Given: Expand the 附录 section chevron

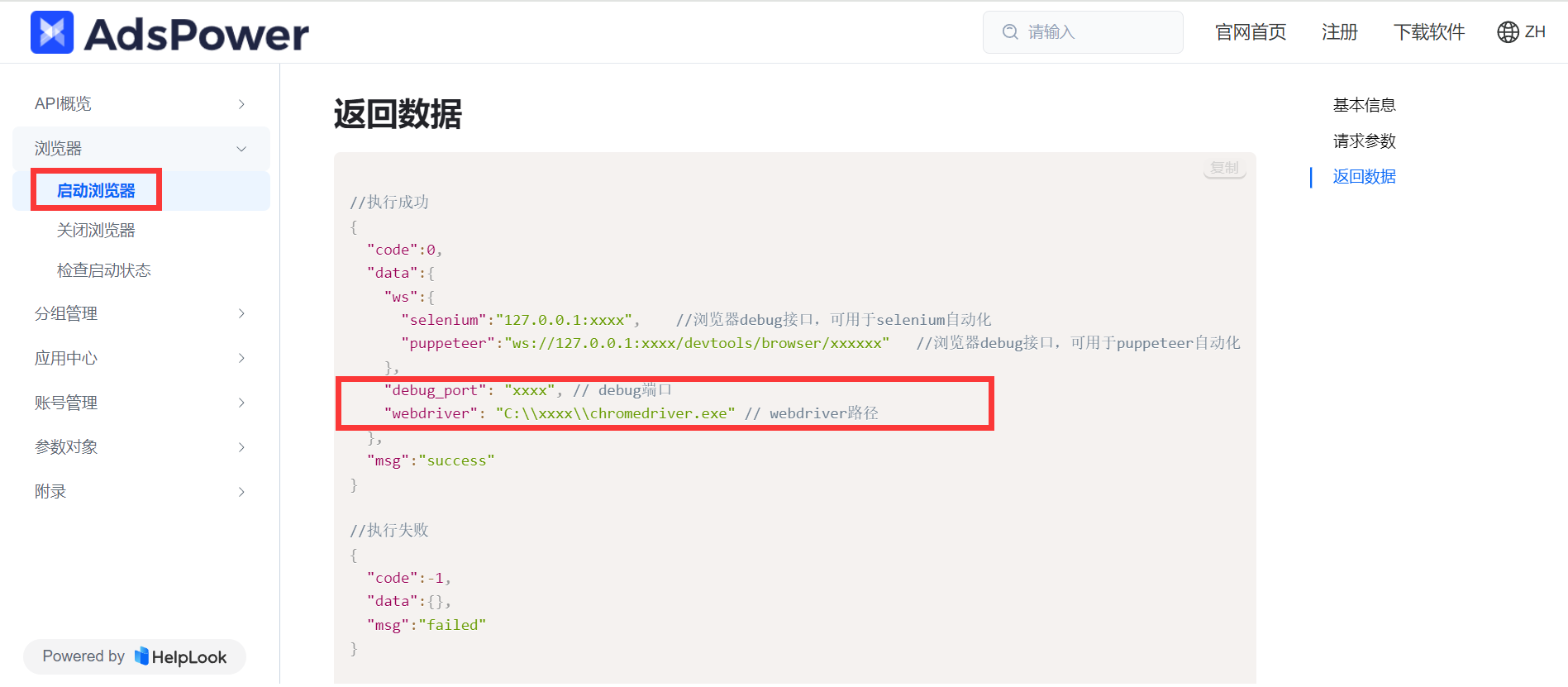Looking at the screenshot, I should pos(241,492).
